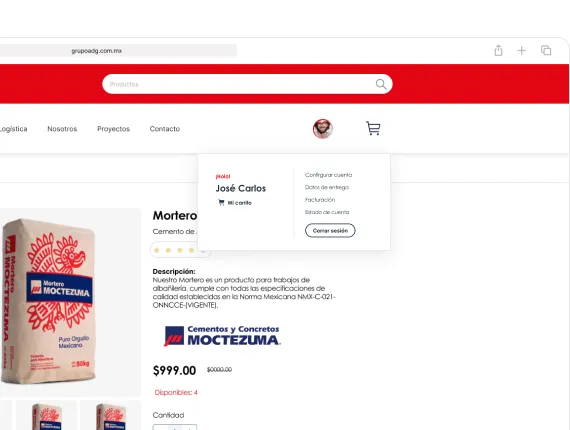Viewport: 570px width, 430px height.
Task: Click the Mi carrito cart link
Action: pyautogui.click(x=235, y=203)
